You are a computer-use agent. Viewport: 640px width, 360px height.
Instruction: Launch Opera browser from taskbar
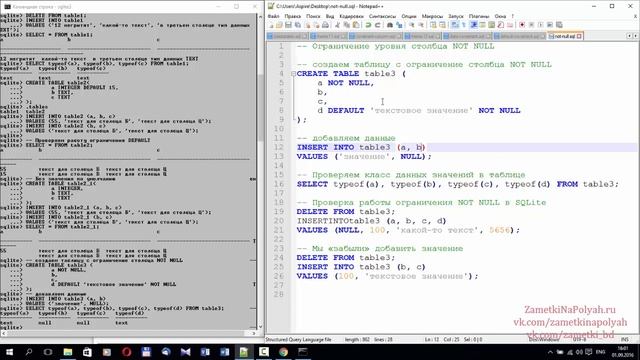[127, 352]
